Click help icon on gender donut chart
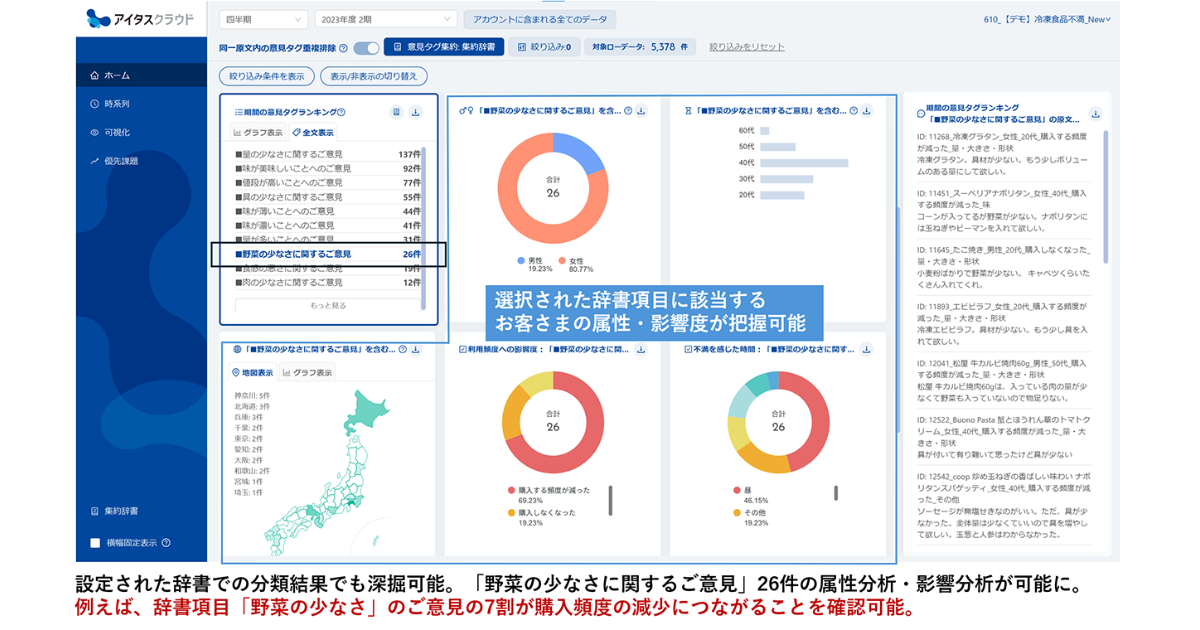 click(628, 111)
